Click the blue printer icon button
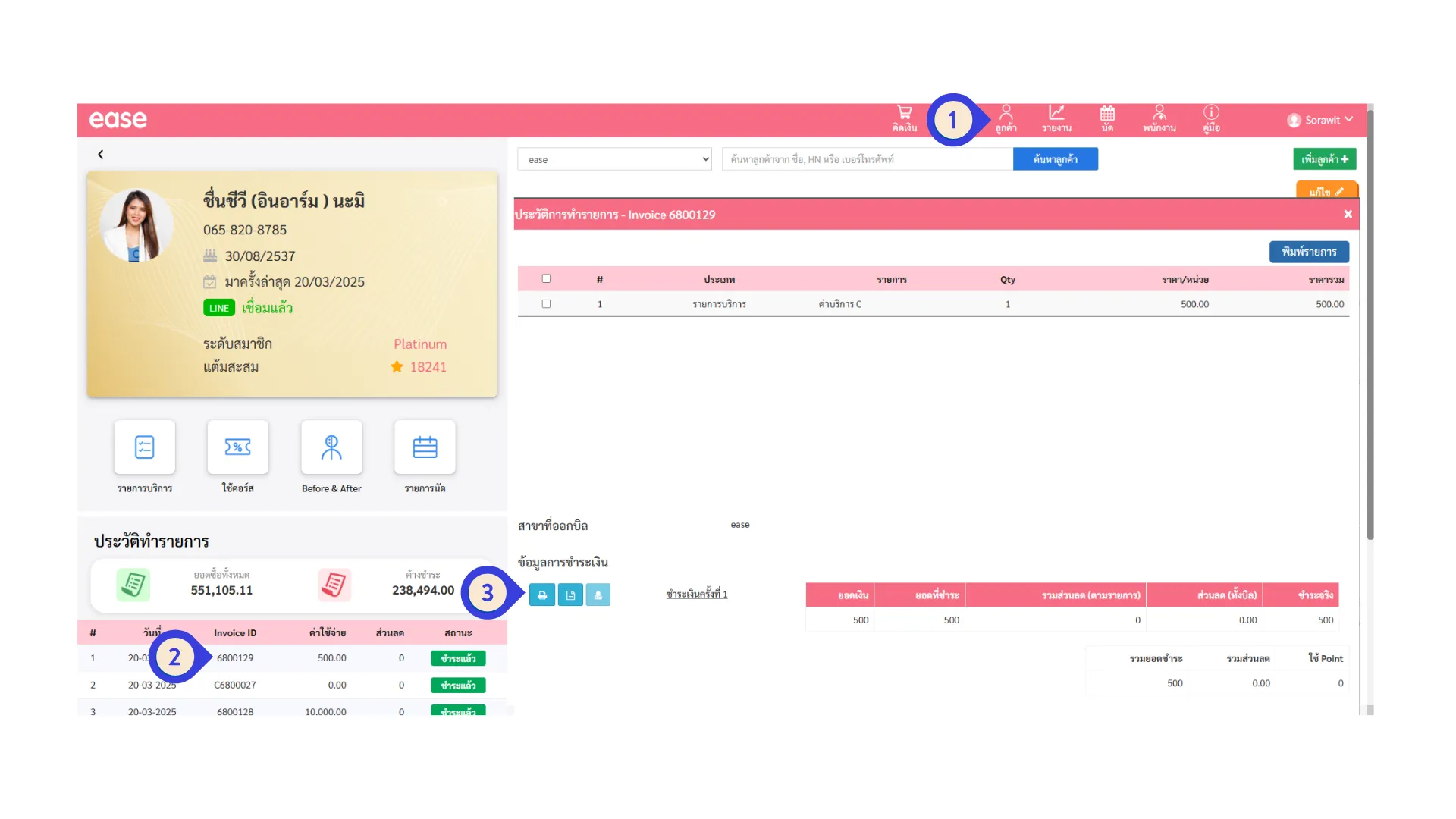Viewport: 1456px width, 819px height. [x=542, y=595]
